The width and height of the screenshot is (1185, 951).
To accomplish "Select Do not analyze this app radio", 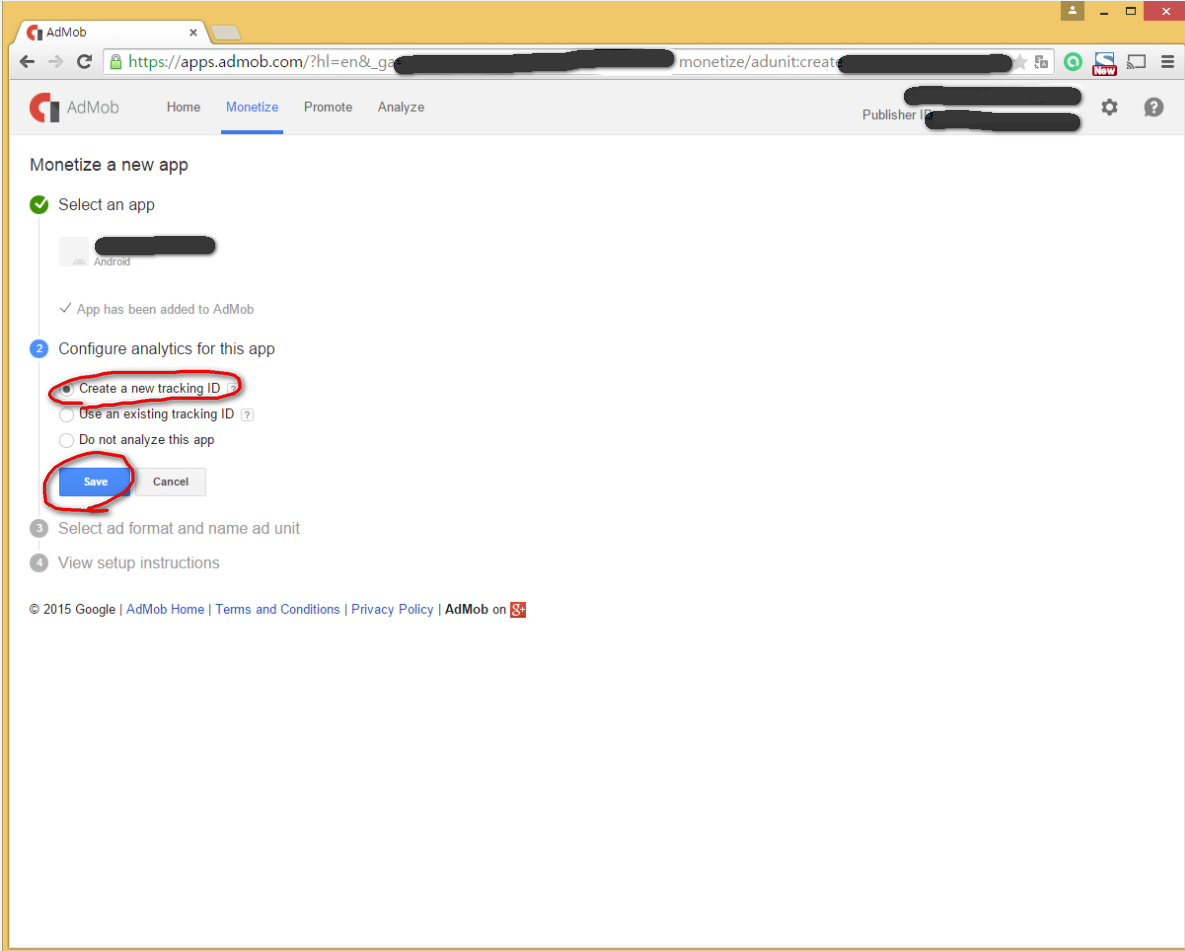I will click(x=67, y=440).
